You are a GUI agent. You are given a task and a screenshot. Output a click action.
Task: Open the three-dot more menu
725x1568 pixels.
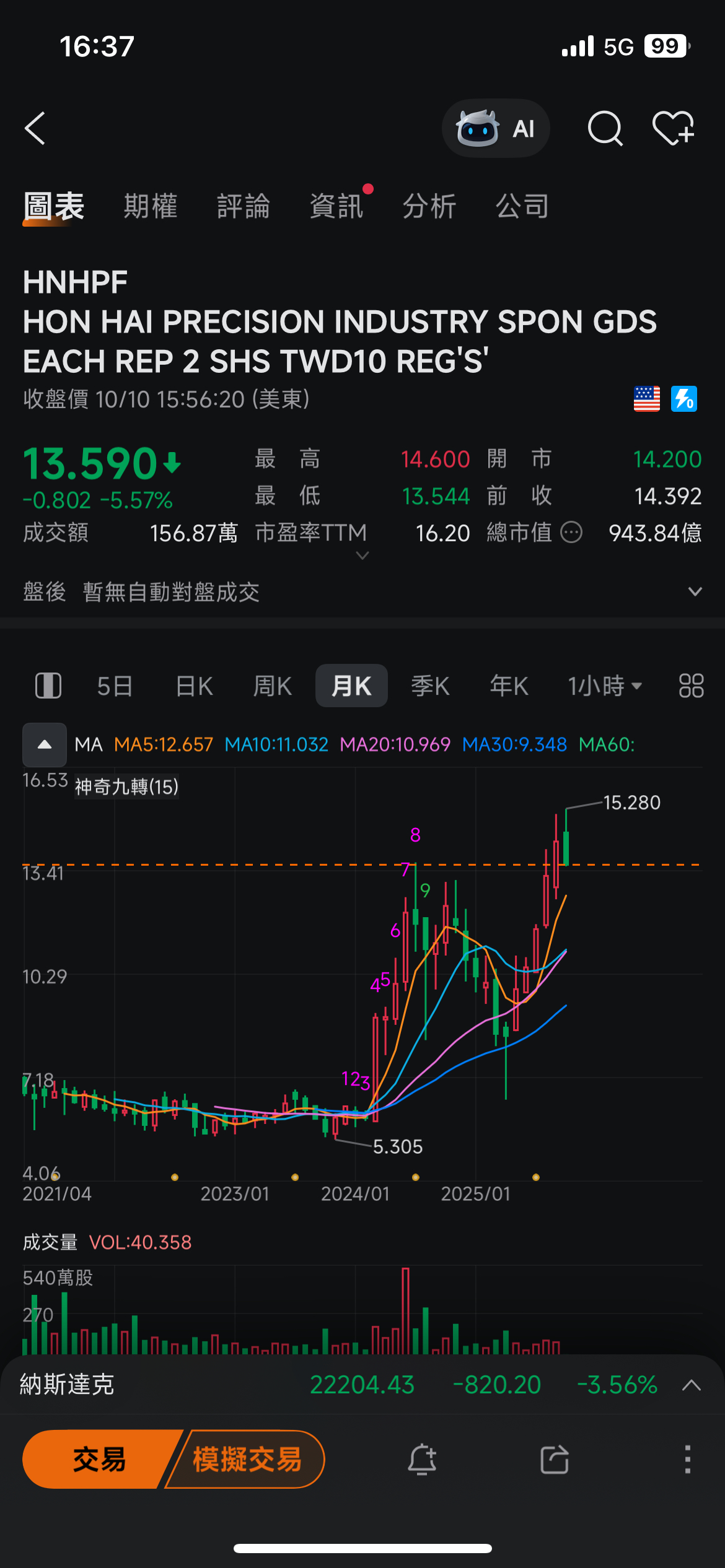[687, 1459]
